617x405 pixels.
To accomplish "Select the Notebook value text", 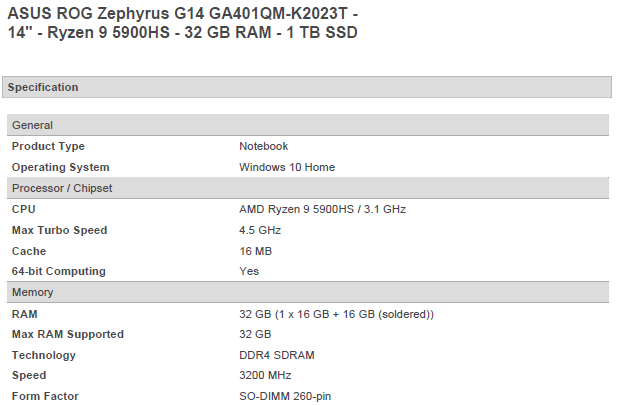I will coord(263,146).
